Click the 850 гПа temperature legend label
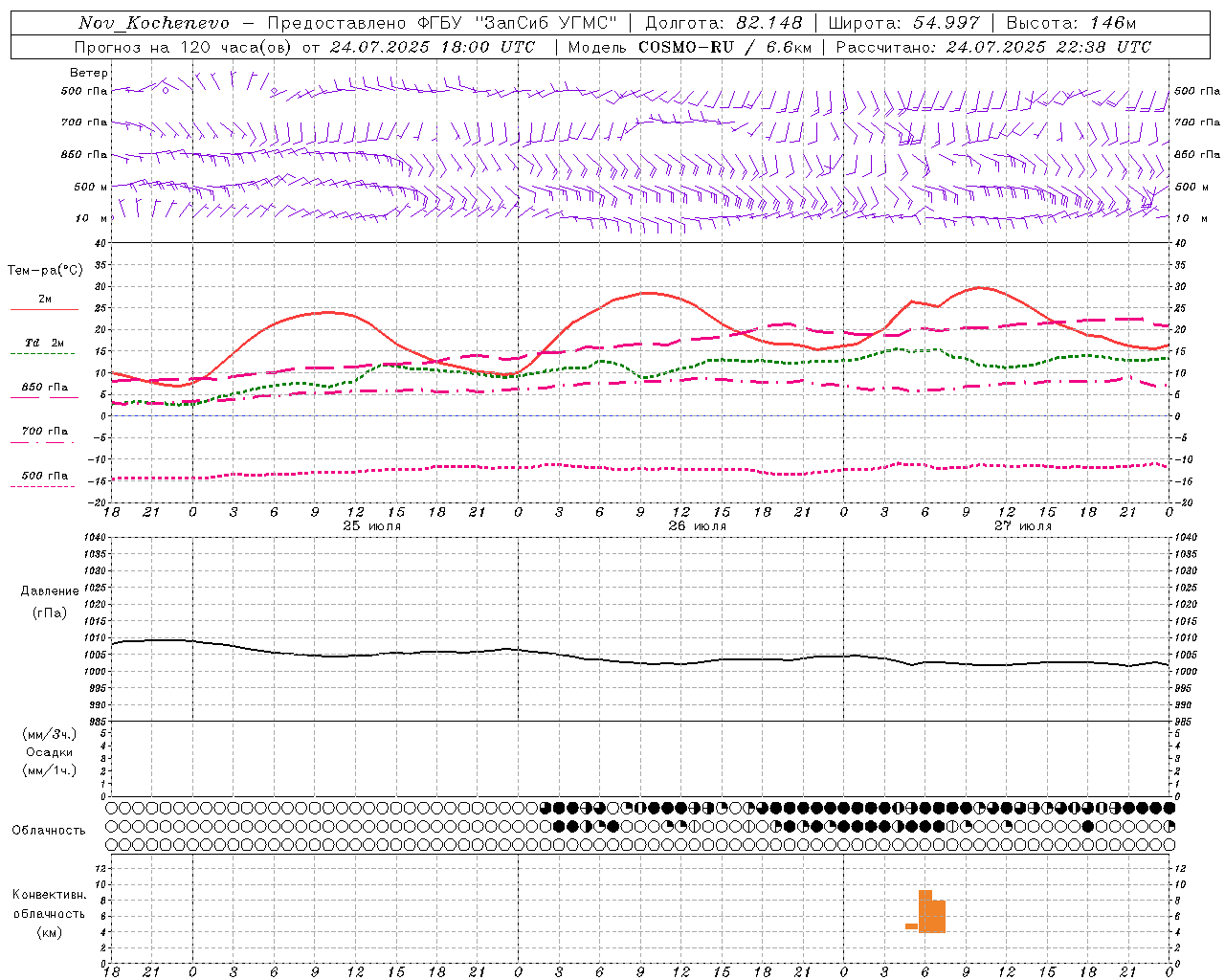This screenshot has width=1225, height=980. coord(45,388)
